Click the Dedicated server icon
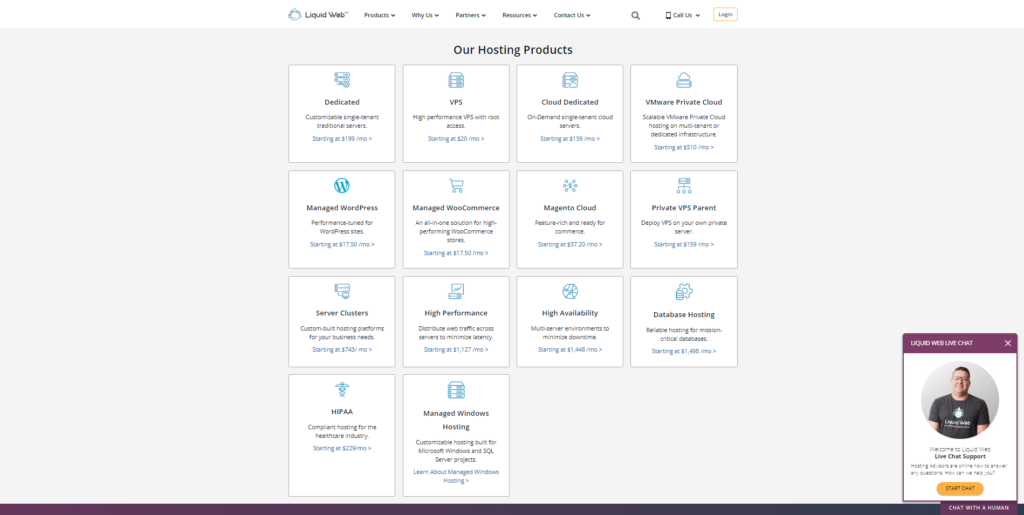The image size is (1024, 515). coord(342,80)
